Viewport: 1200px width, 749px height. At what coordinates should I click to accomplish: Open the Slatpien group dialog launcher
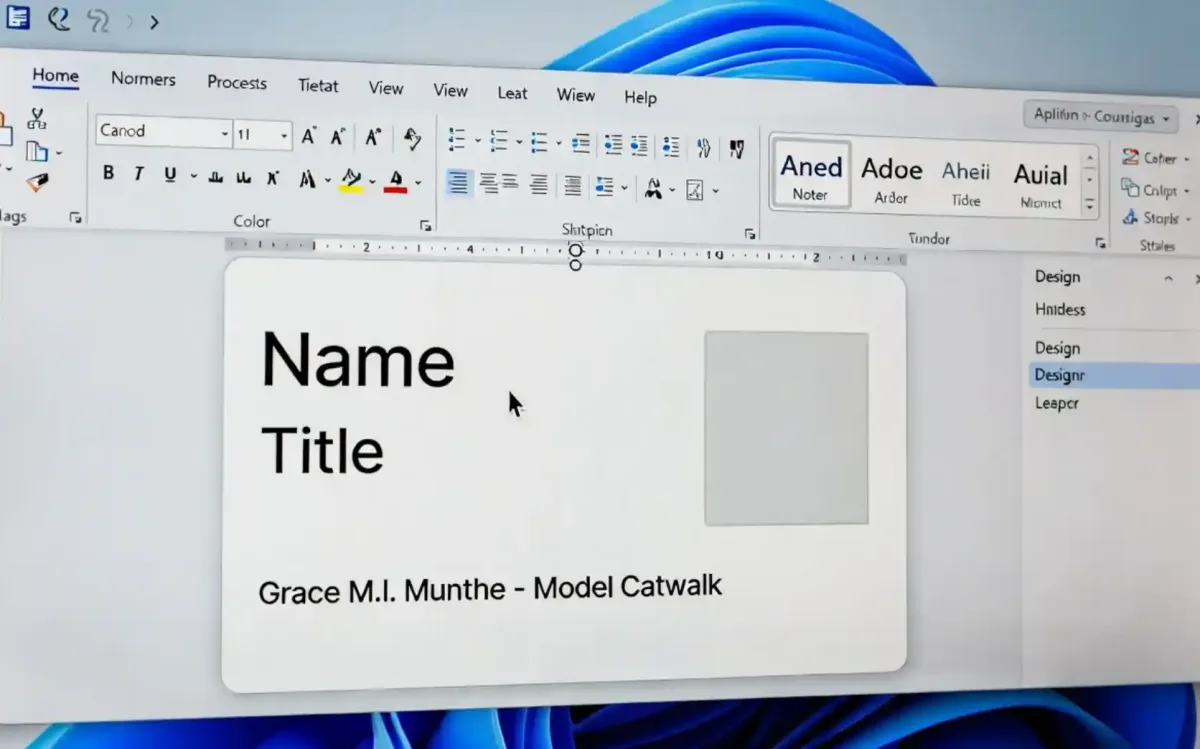[x=750, y=234]
